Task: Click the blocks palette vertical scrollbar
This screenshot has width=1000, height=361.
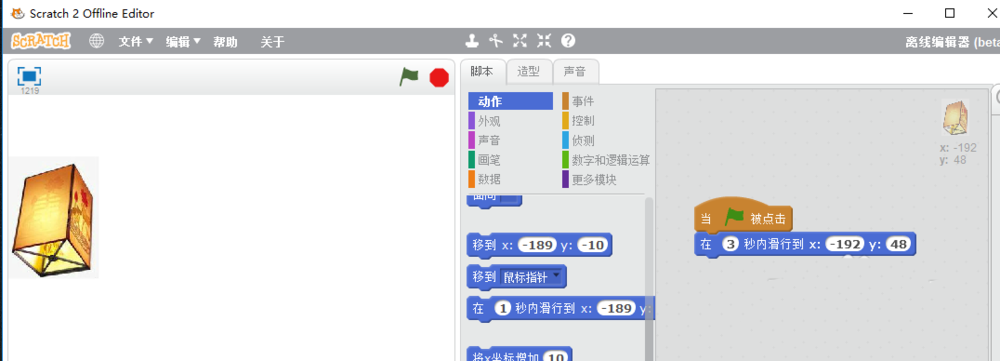Action: [x=649, y=279]
